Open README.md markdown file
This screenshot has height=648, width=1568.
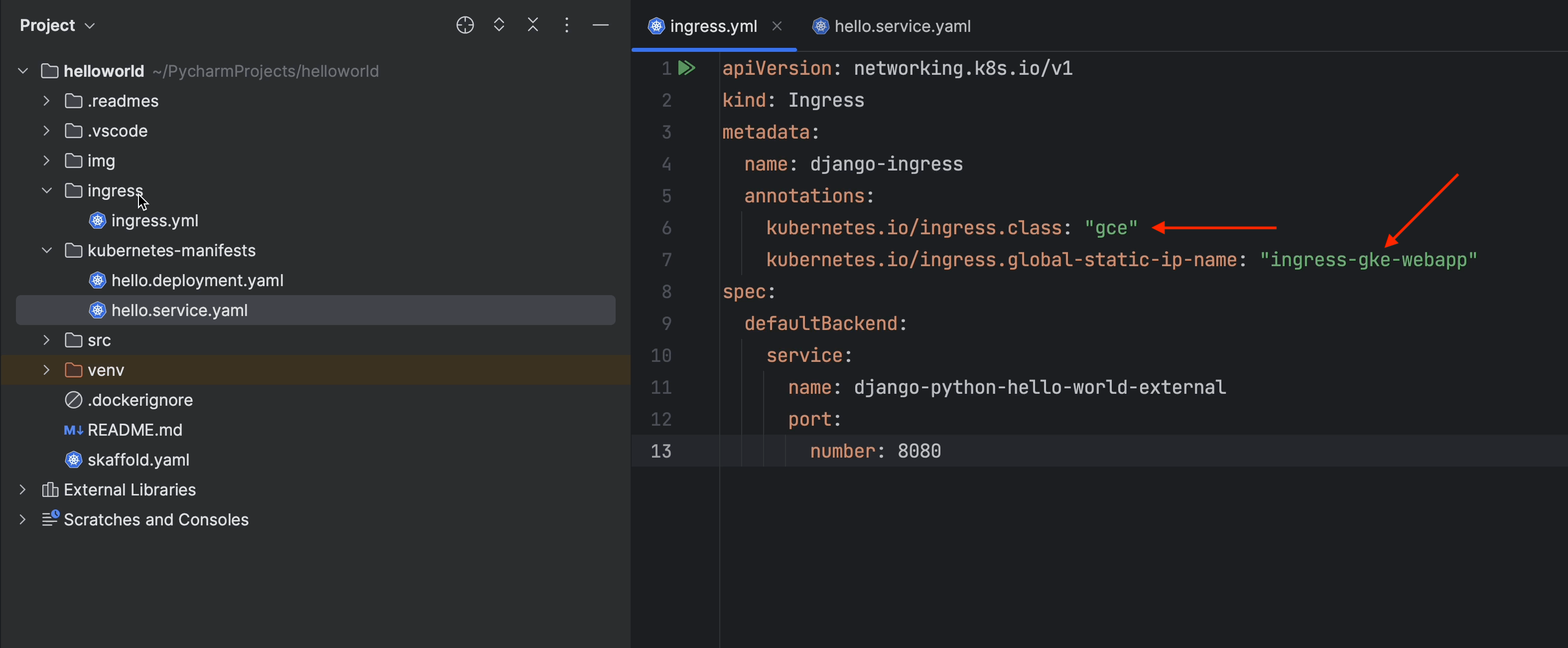134,430
